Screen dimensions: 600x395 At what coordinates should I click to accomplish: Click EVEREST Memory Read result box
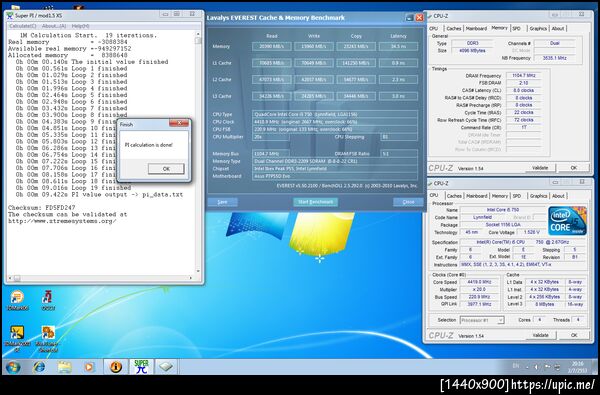pyautogui.click(x=272, y=46)
